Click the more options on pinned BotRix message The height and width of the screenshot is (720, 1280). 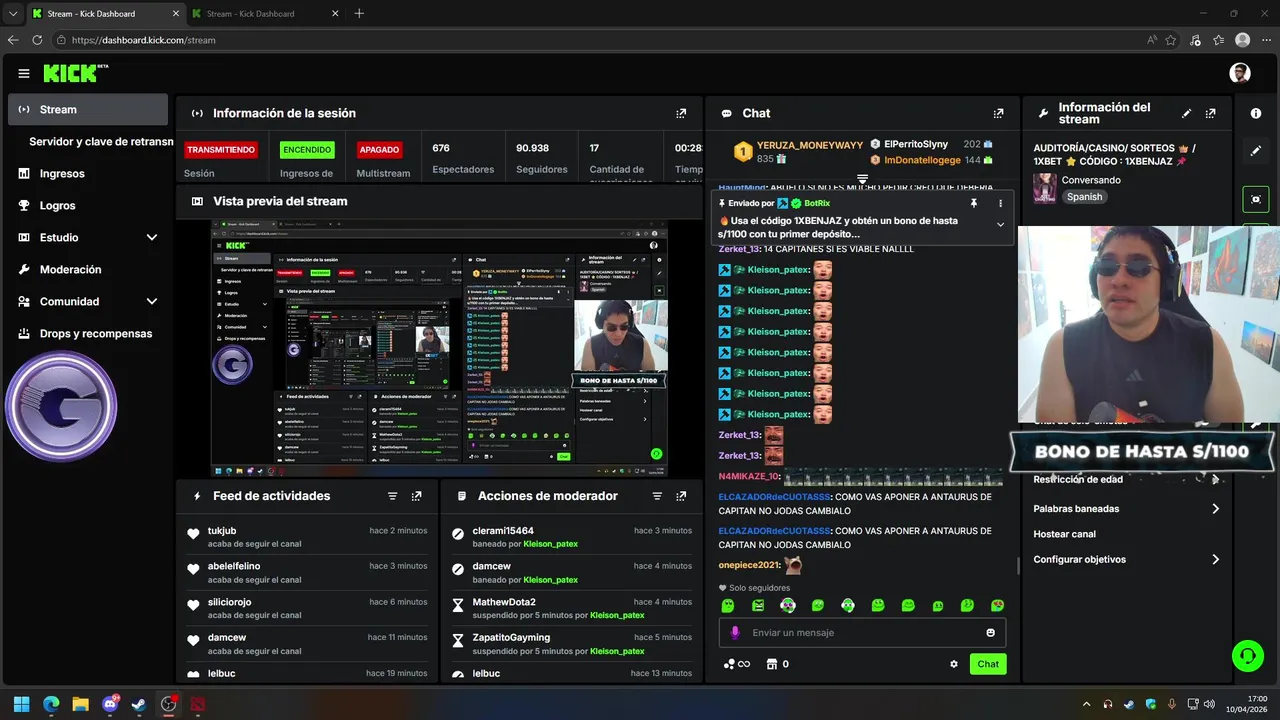pos(1000,203)
